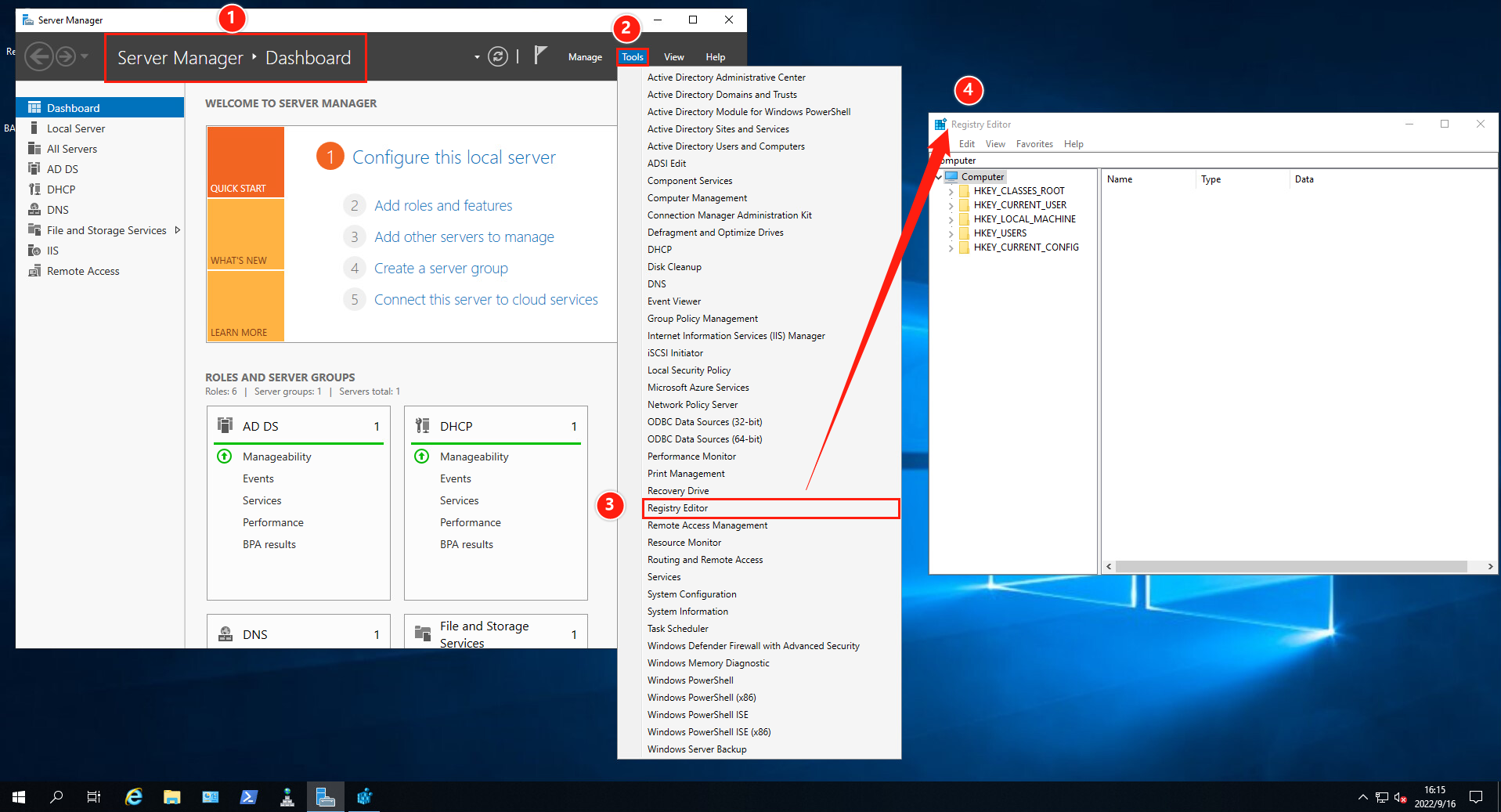Click the back navigation arrow in Server Manager
The height and width of the screenshot is (812, 1501).
coord(39,56)
